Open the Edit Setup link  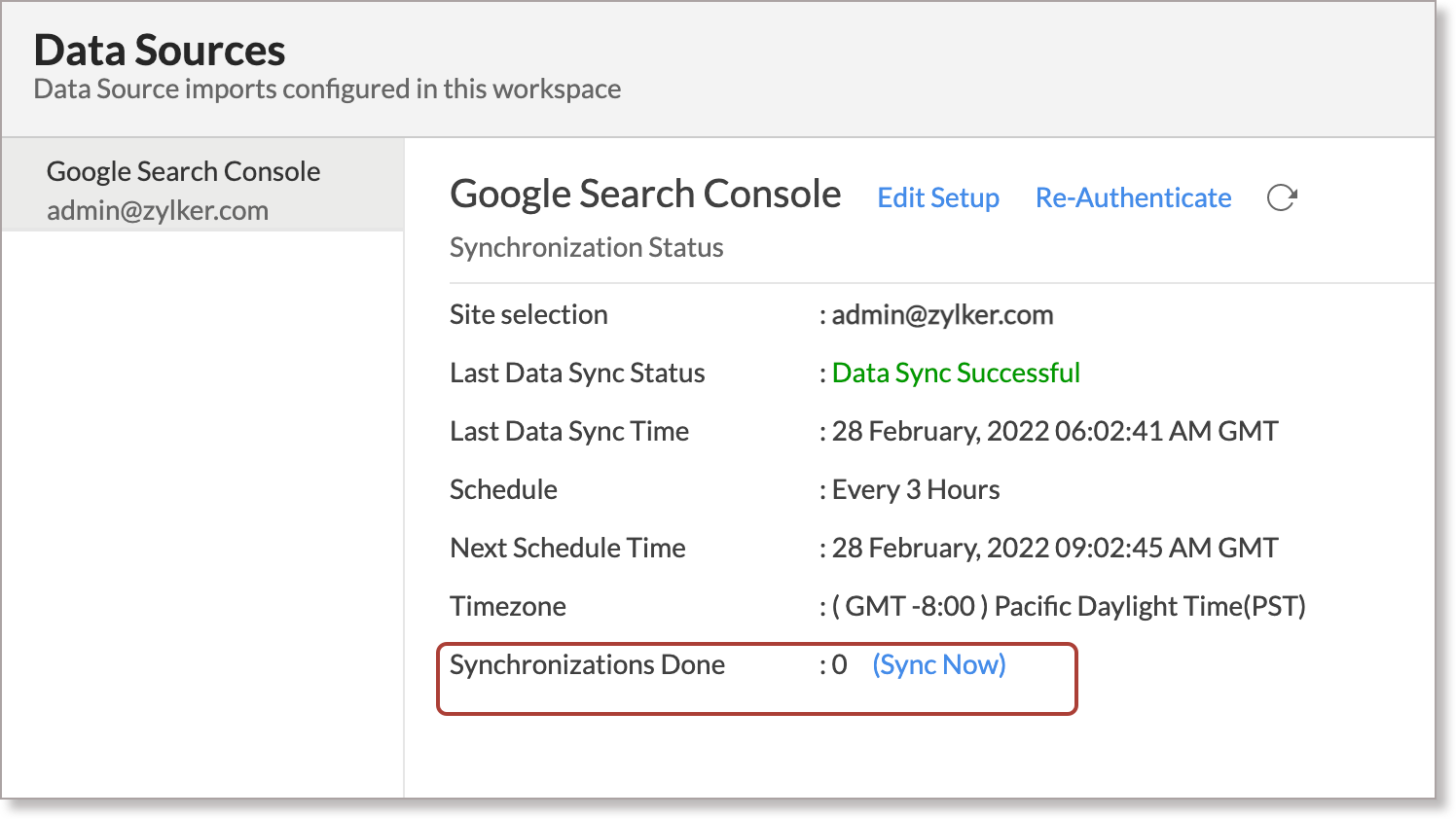click(938, 197)
